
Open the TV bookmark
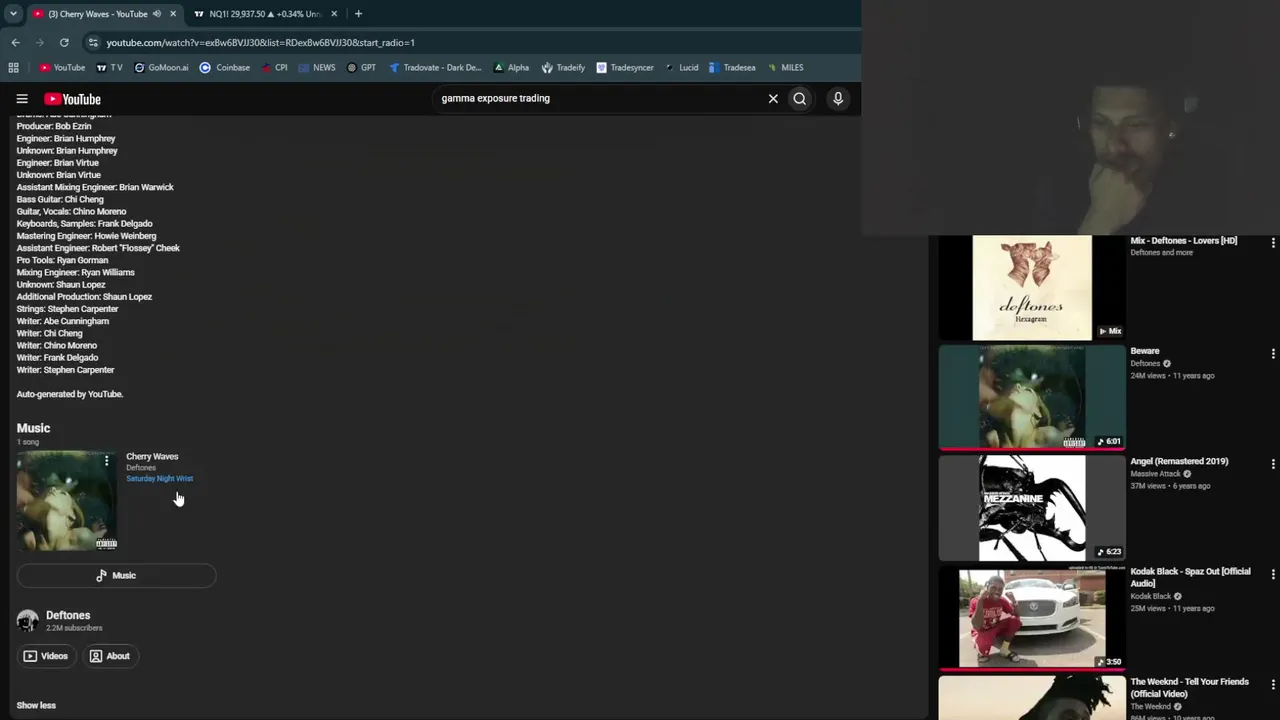point(109,68)
